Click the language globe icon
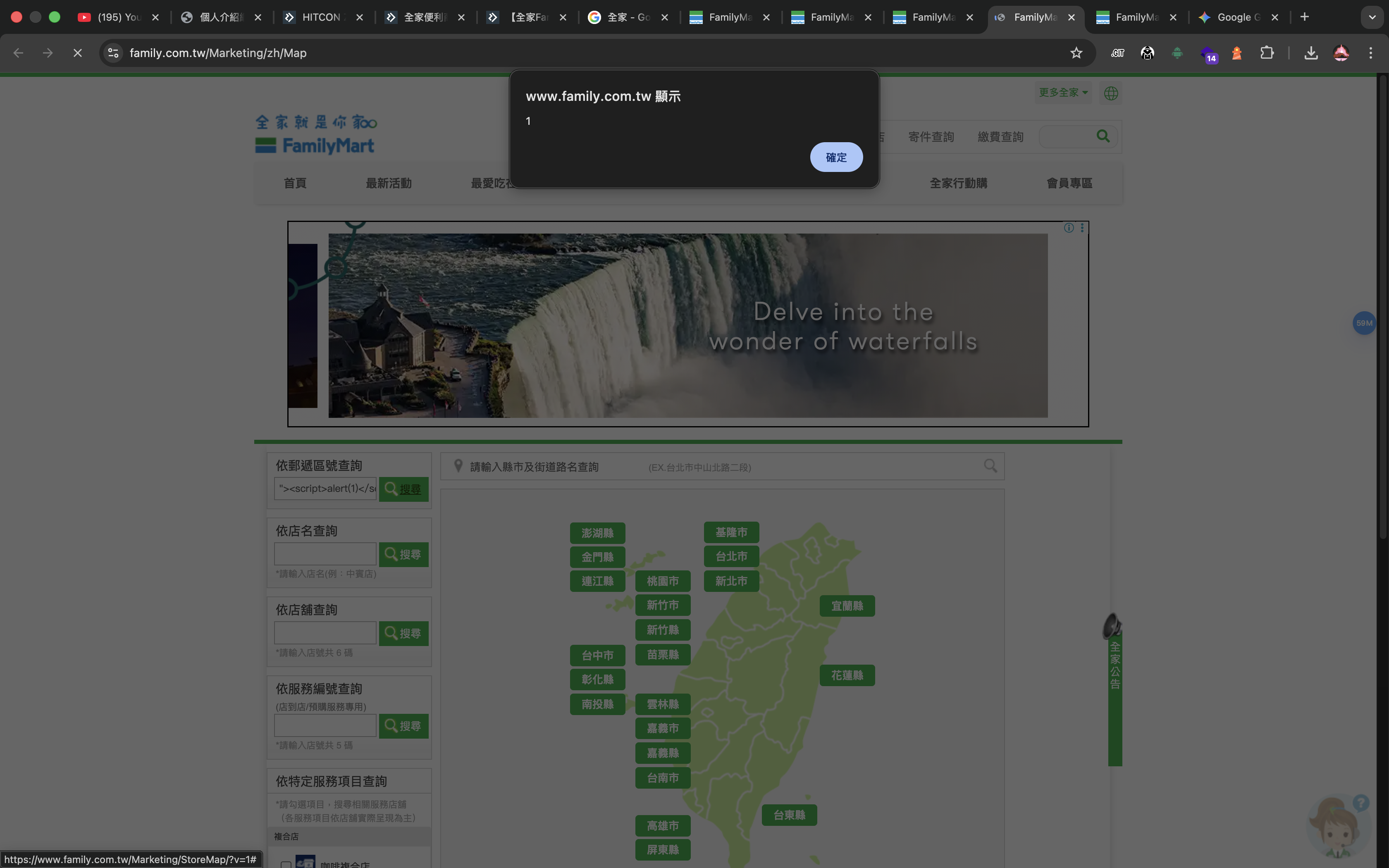Screen dimensions: 1389x868 pos(1111,93)
